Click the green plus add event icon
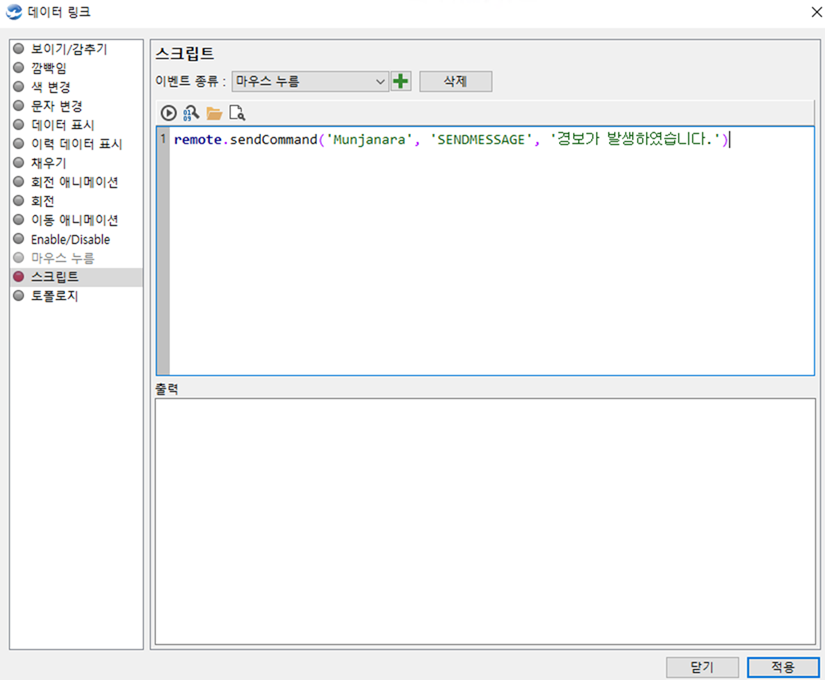 (x=401, y=81)
